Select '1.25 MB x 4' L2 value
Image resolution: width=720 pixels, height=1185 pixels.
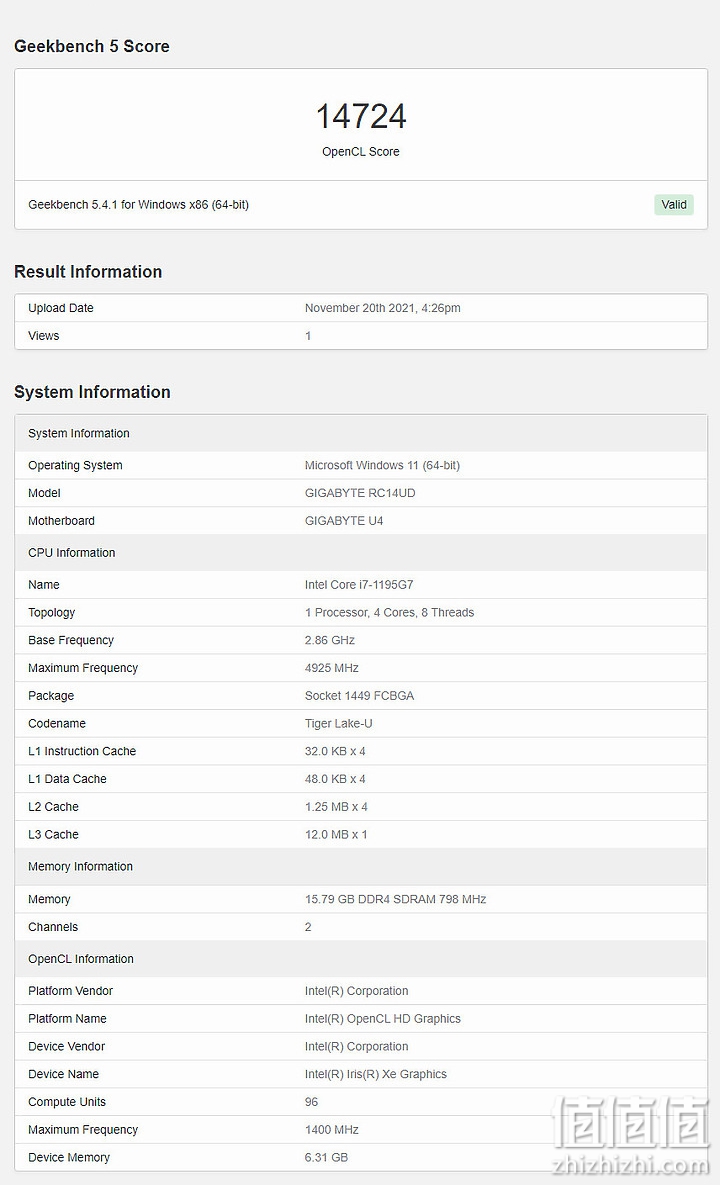336,808
